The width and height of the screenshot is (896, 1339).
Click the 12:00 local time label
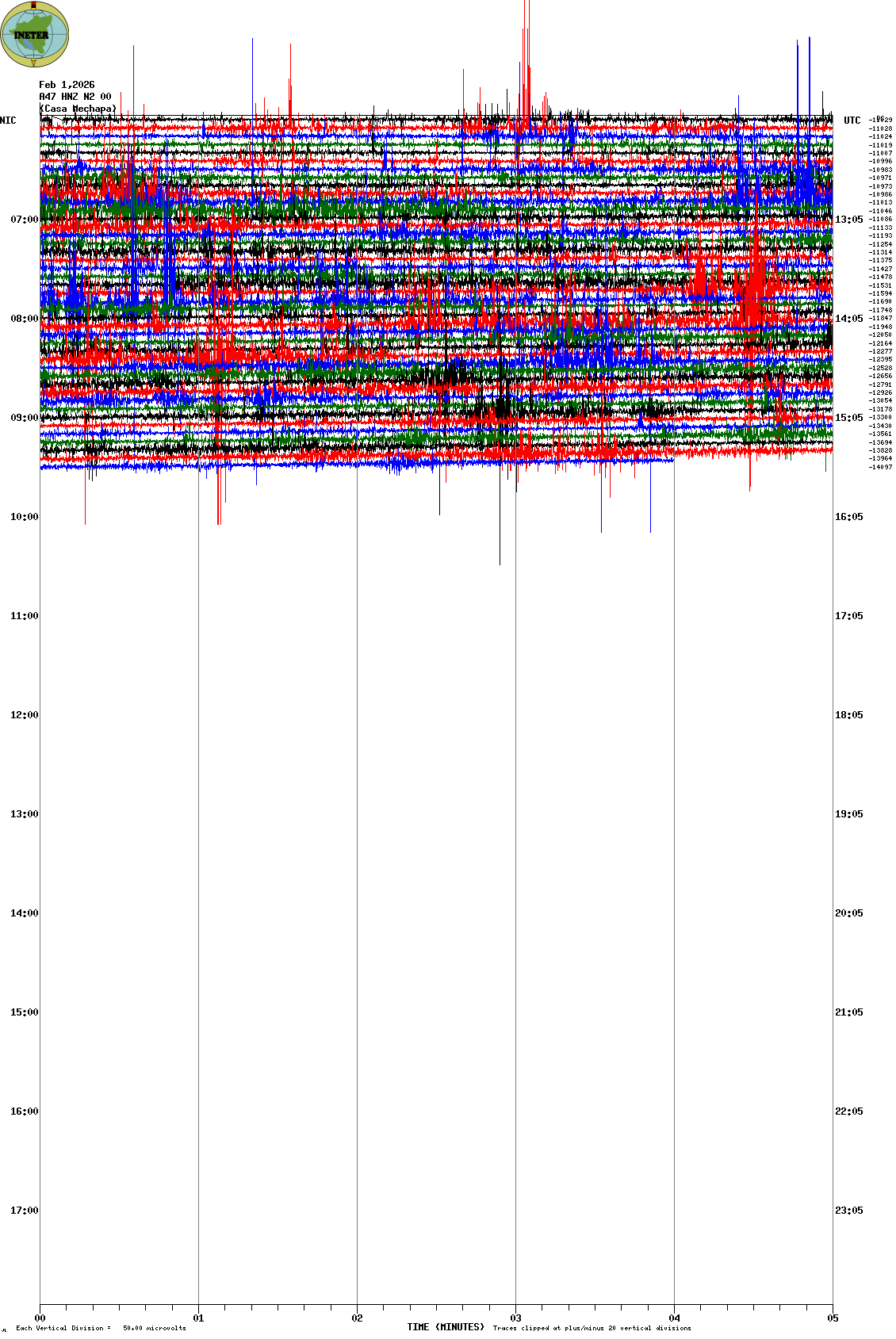click(x=24, y=715)
